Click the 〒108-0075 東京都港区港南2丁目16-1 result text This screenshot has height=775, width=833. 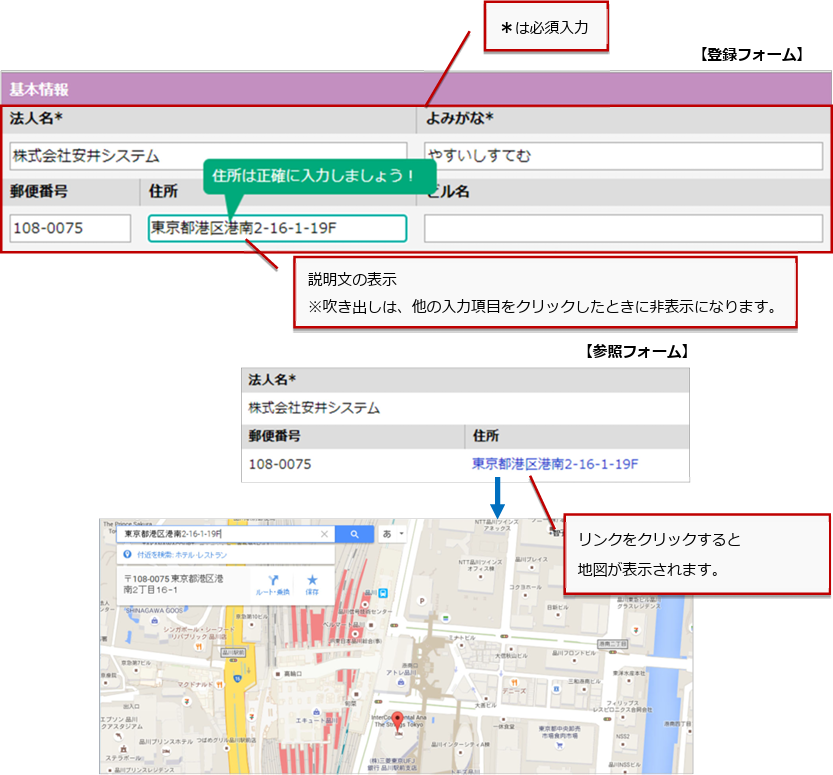point(174,584)
